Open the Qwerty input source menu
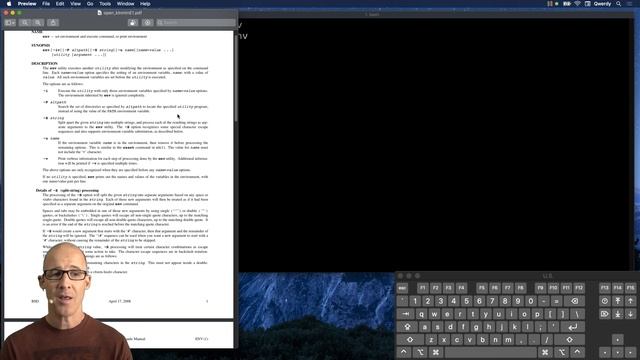 pos(602,4)
